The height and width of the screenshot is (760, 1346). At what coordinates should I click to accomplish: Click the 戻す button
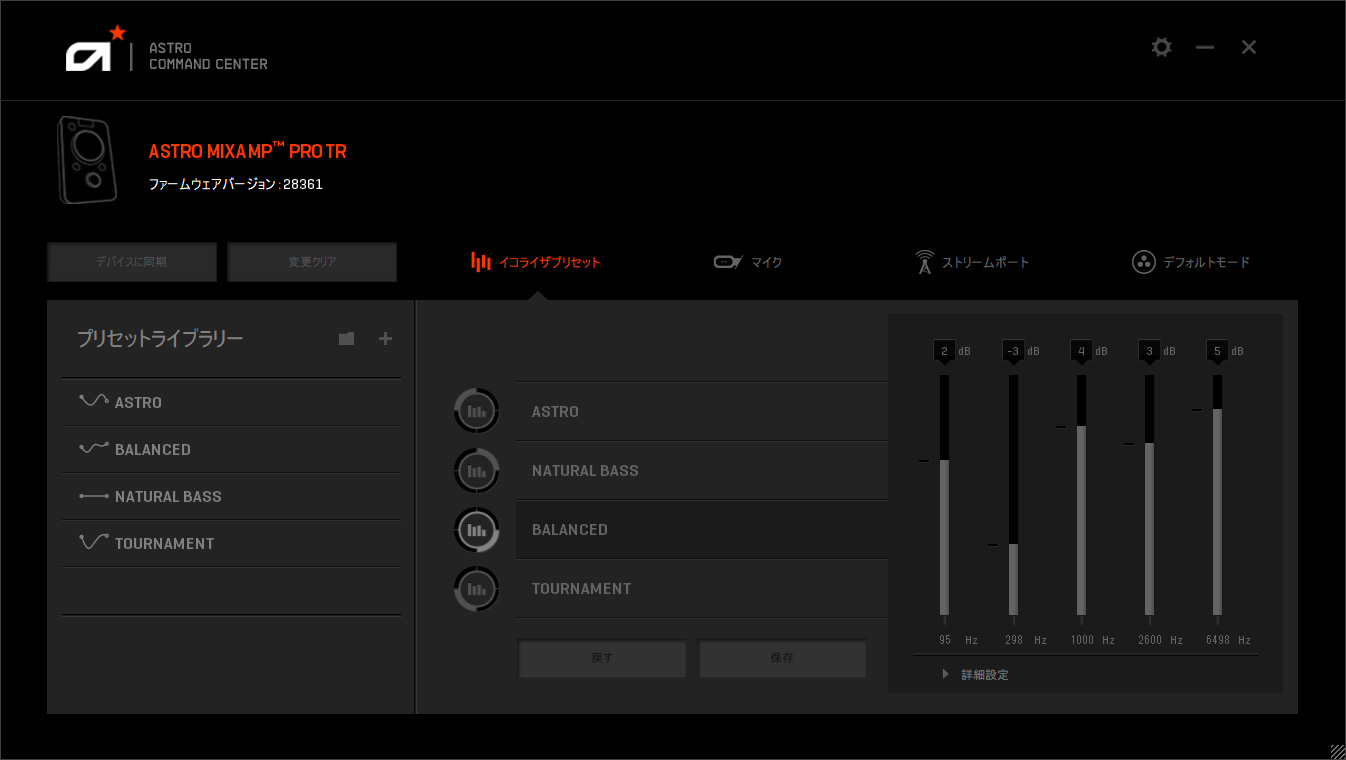[602, 658]
